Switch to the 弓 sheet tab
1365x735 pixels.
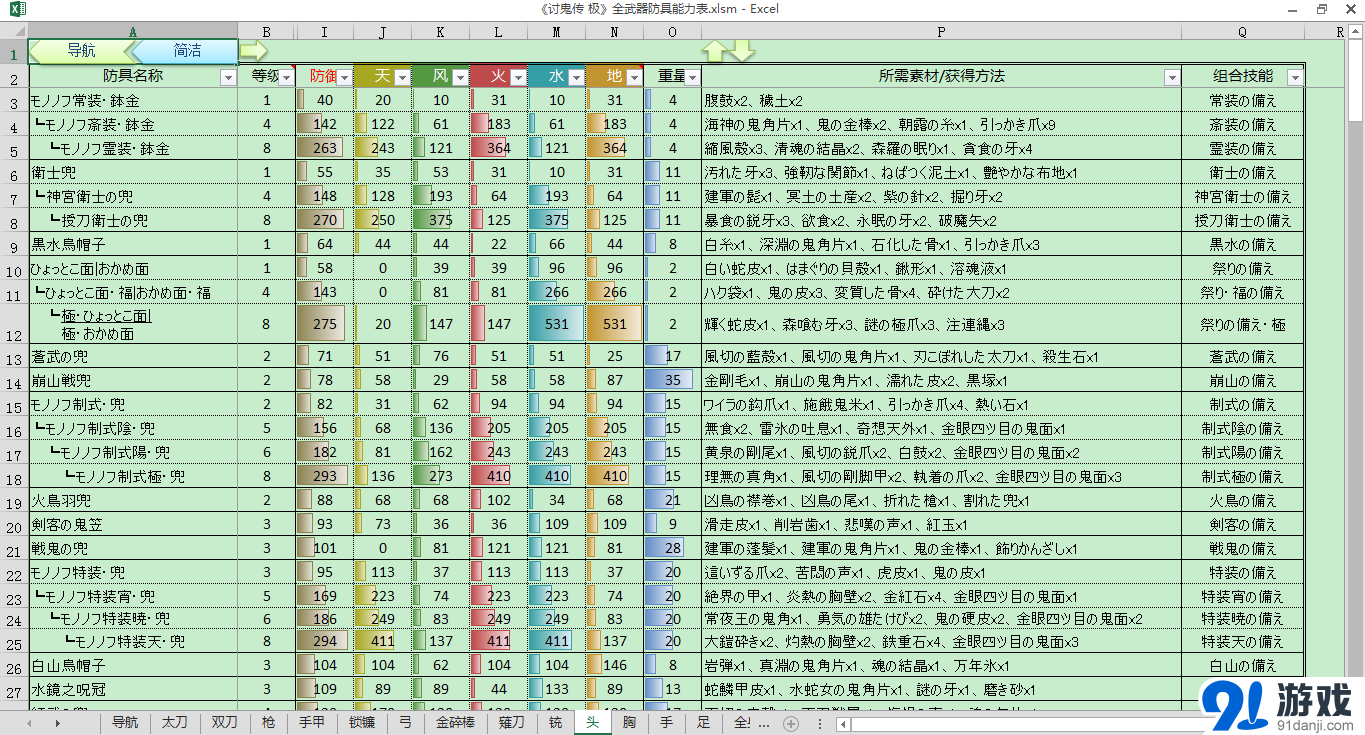(x=405, y=722)
